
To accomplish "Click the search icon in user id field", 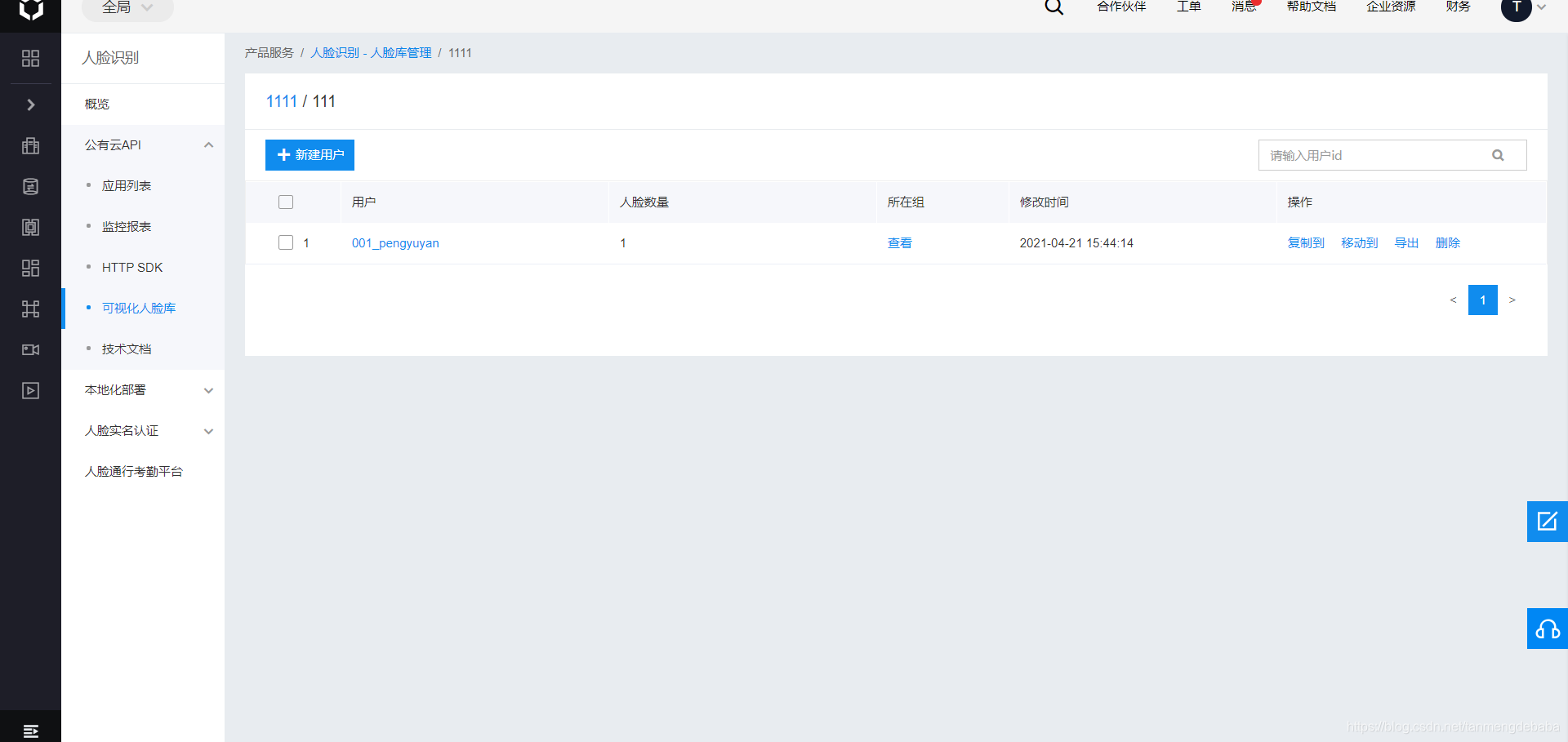I will click(1498, 155).
